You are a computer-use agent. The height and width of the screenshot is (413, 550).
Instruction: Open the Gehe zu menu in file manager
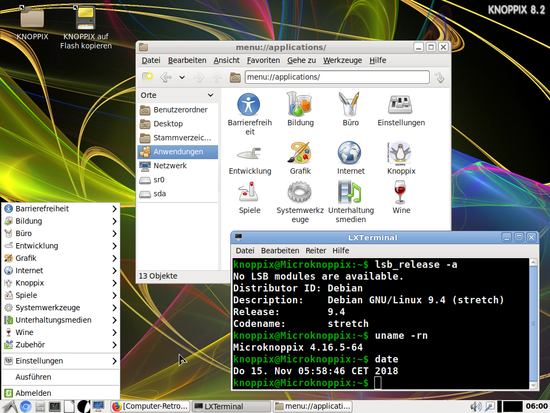301,60
